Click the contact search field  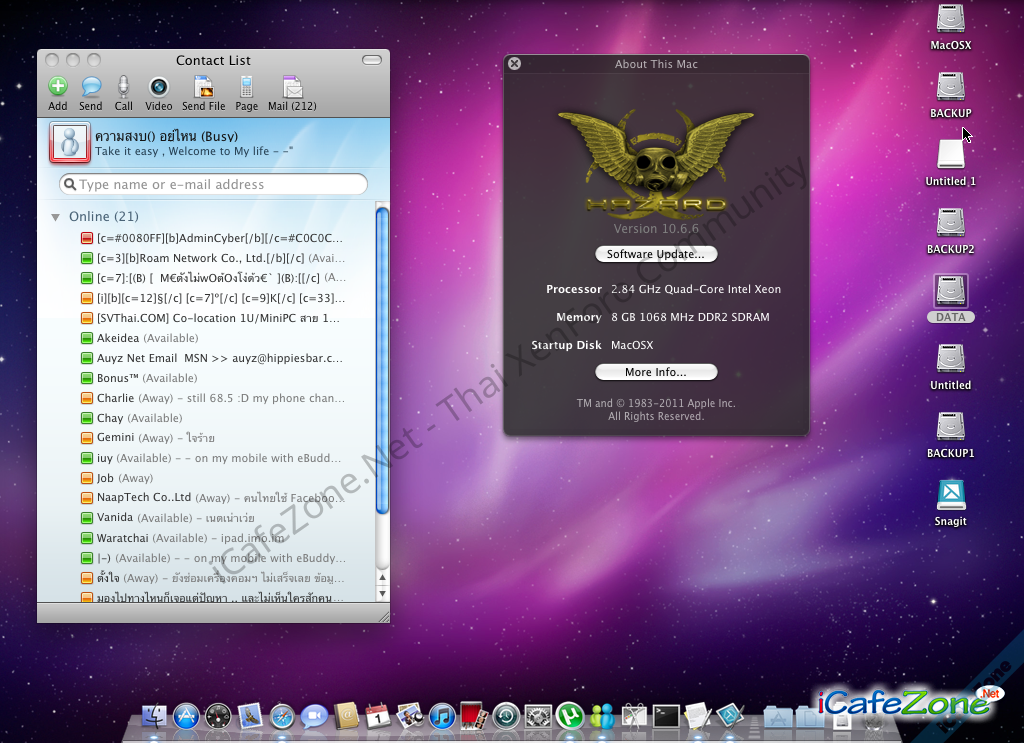214,184
